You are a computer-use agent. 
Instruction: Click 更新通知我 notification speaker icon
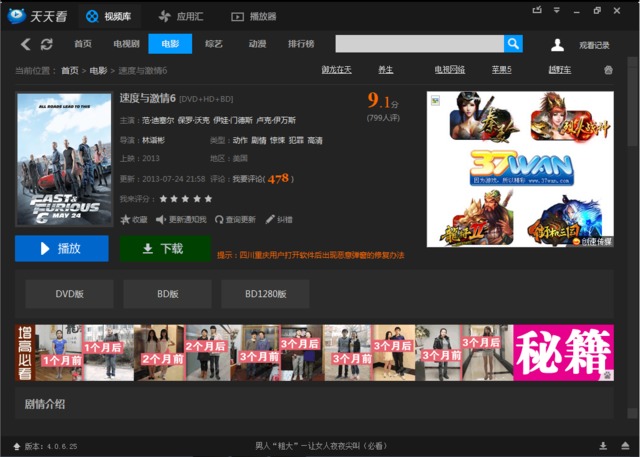161,219
